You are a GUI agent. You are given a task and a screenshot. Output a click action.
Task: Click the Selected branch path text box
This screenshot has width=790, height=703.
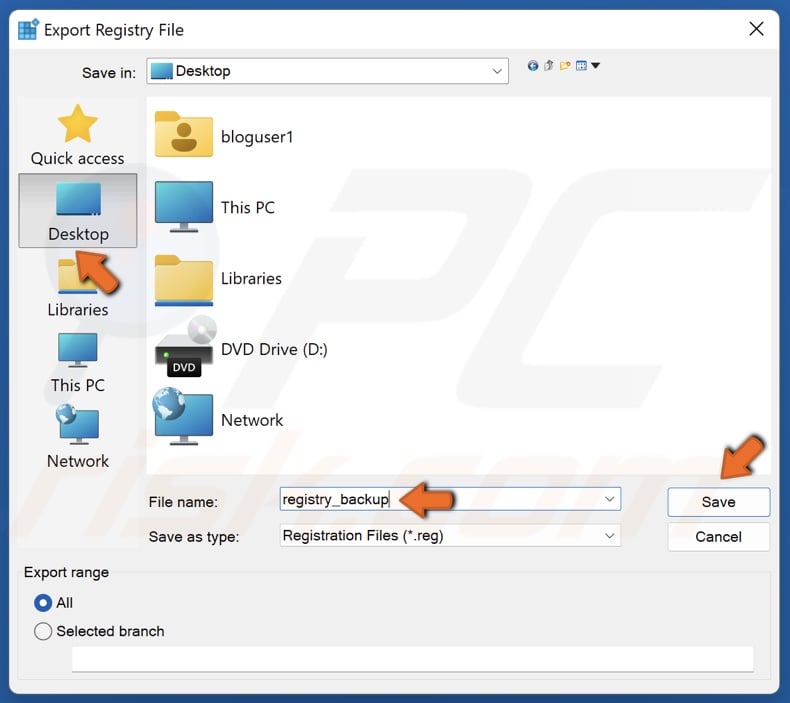tap(413, 659)
